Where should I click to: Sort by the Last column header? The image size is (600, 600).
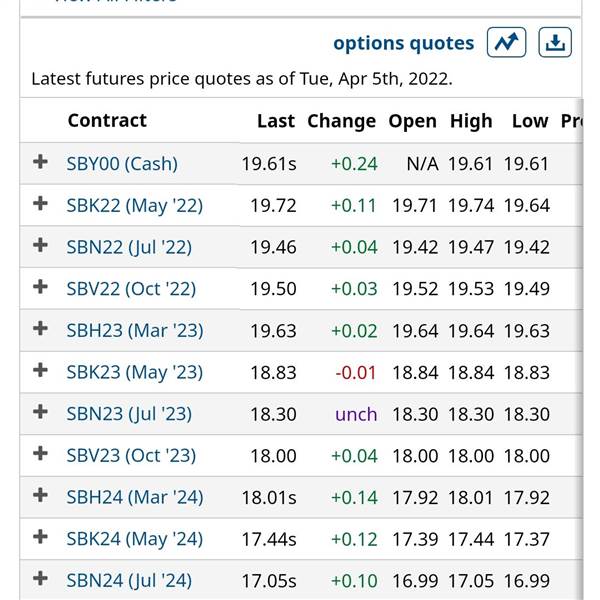point(276,121)
